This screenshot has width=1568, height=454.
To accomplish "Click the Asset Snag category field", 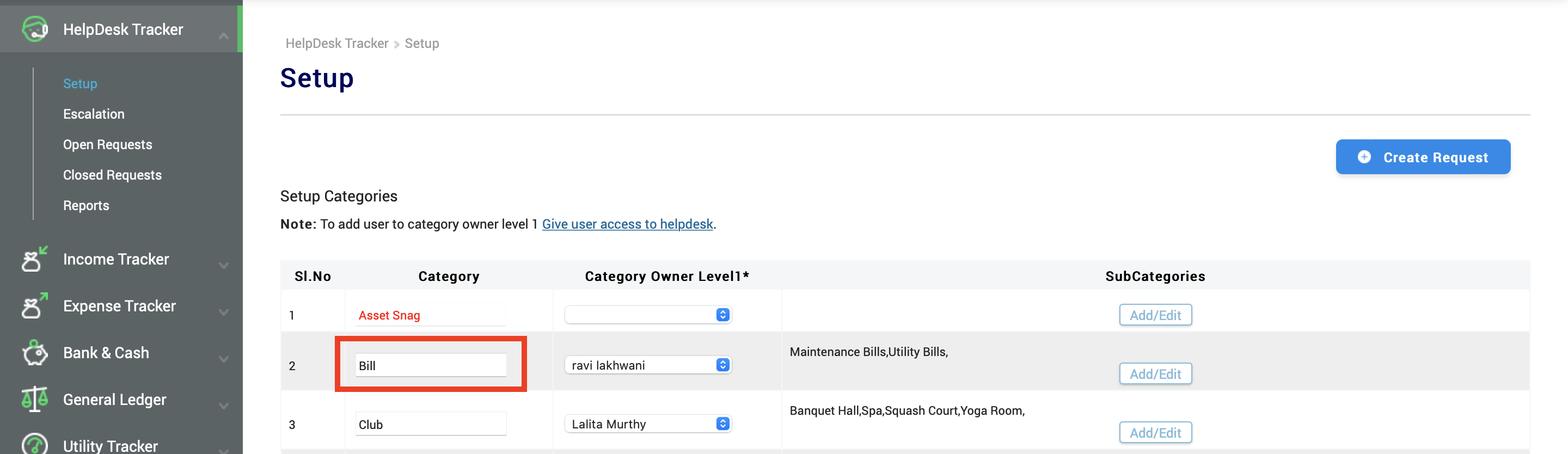I will pyautogui.click(x=430, y=315).
